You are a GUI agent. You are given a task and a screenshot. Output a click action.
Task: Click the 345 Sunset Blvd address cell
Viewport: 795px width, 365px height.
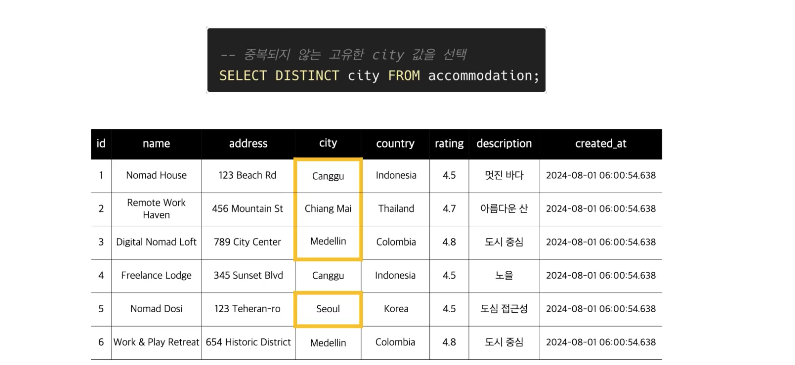pyautogui.click(x=247, y=275)
